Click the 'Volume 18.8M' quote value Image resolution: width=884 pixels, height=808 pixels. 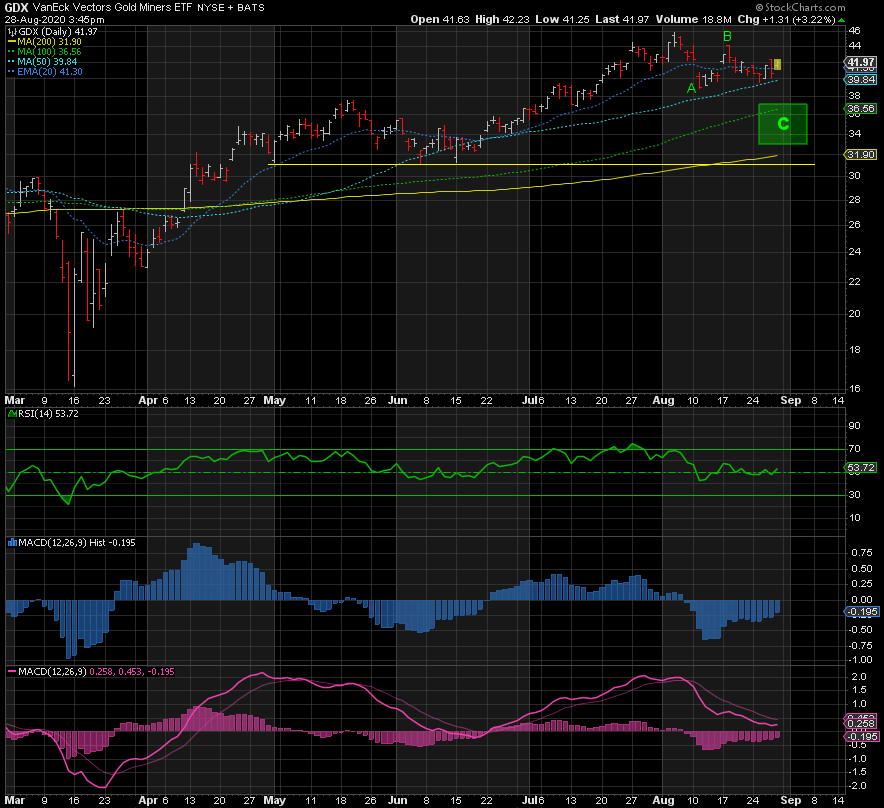click(693, 20)
